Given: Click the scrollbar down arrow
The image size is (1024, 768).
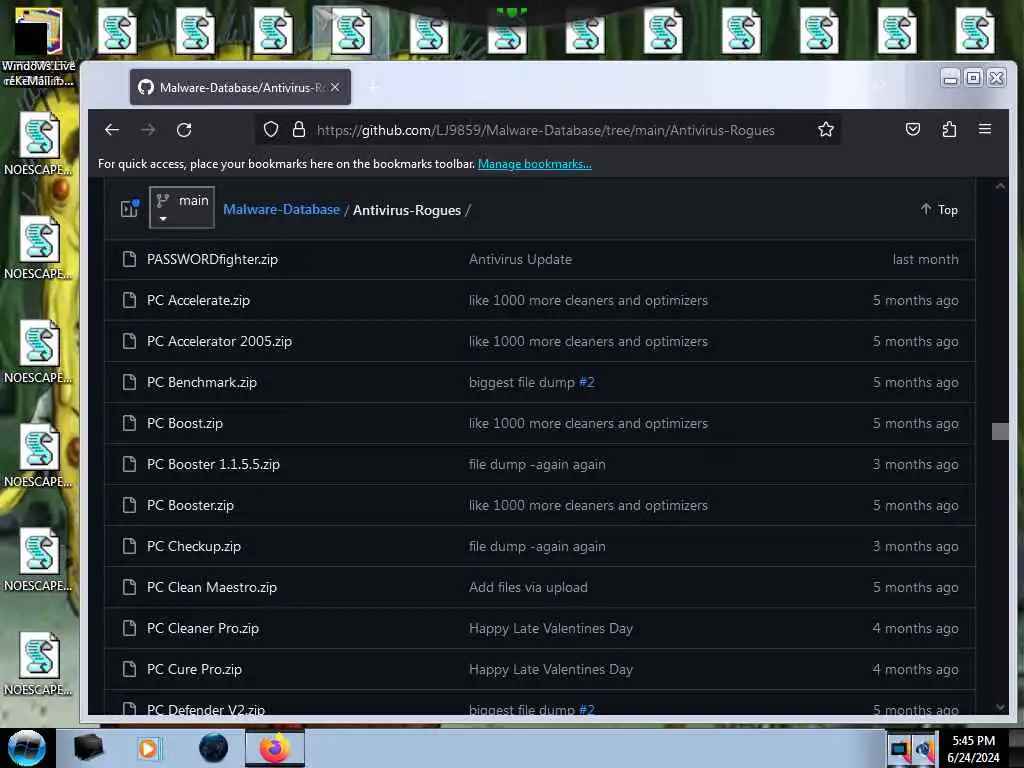Looking at the screenshot, I should 1000,707.
